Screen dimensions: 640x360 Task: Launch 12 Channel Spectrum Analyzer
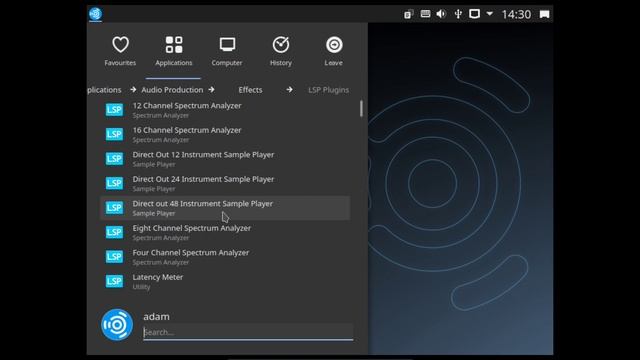225,110
